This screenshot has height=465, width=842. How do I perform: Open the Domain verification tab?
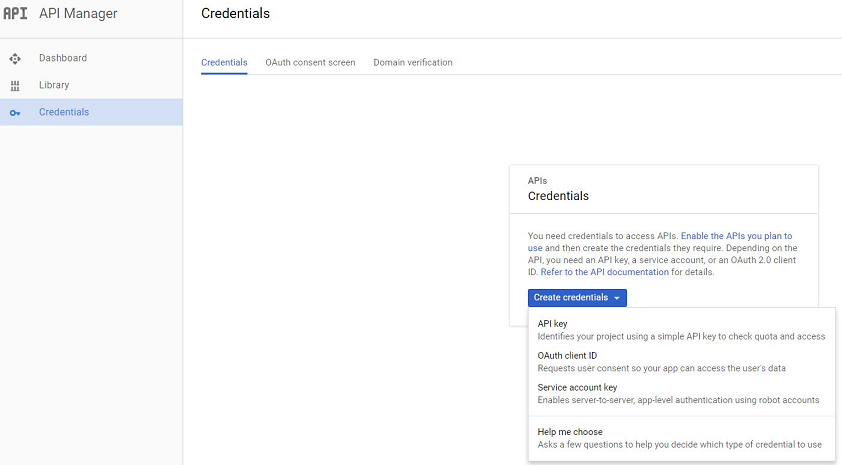point(413,62)
